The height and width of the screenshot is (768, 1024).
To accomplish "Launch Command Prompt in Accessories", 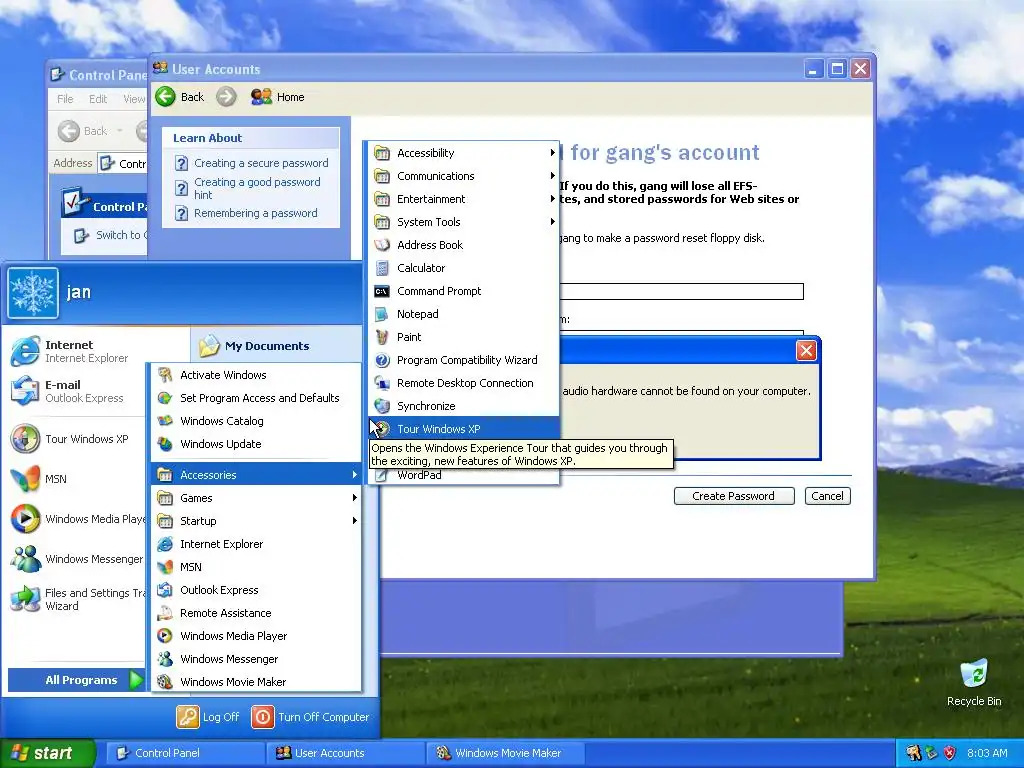I will (463, 291).
